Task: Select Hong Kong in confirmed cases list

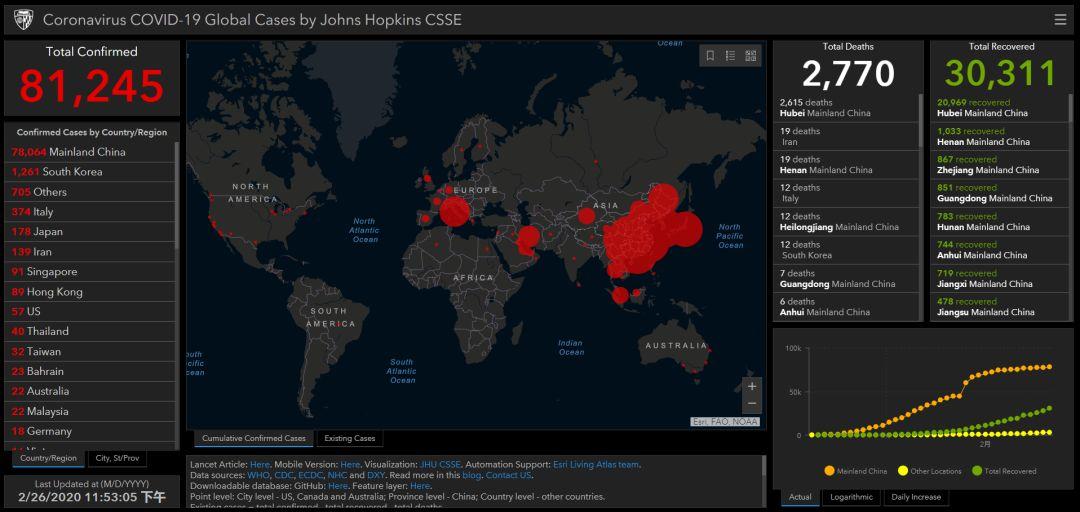Action: point(91,291)
